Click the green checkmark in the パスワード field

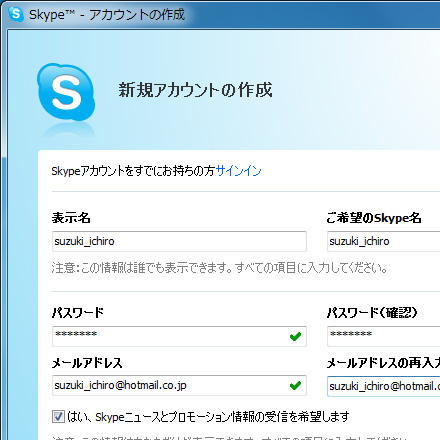point(295,336)
